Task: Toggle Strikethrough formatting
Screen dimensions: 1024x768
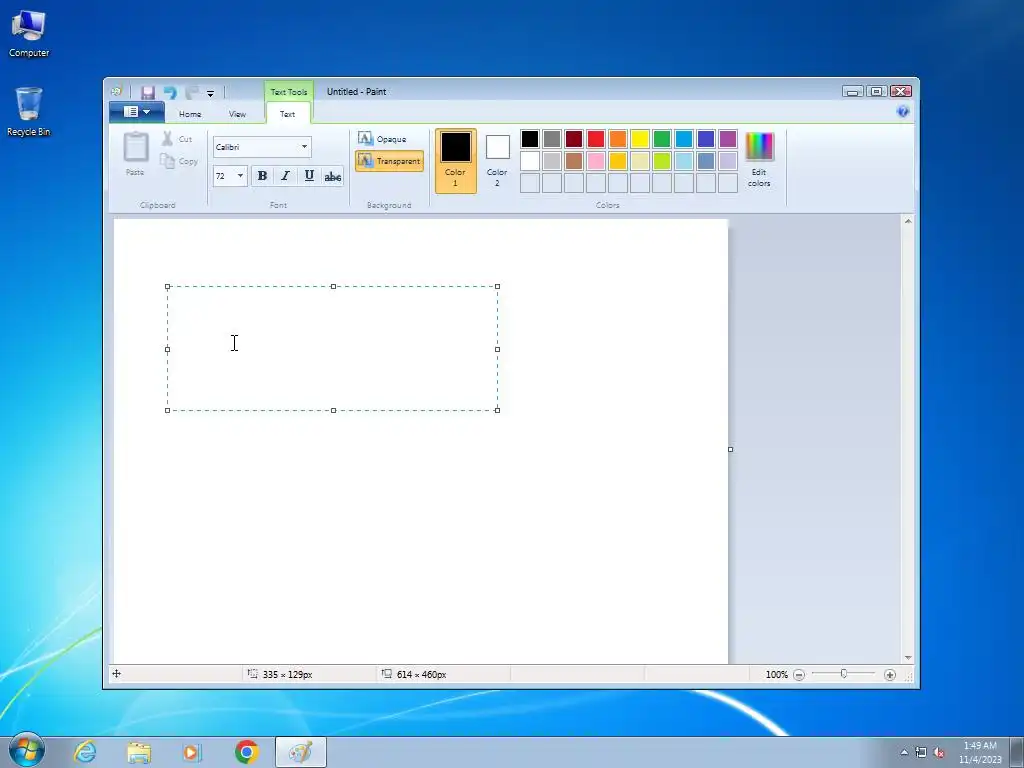Action: click(332, 176)
